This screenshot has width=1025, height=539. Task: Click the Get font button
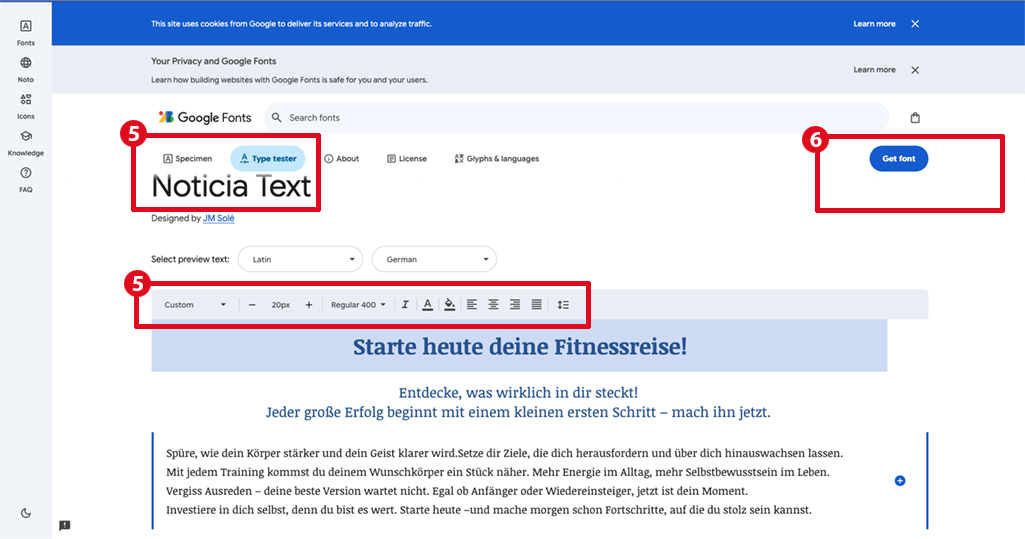898,159
